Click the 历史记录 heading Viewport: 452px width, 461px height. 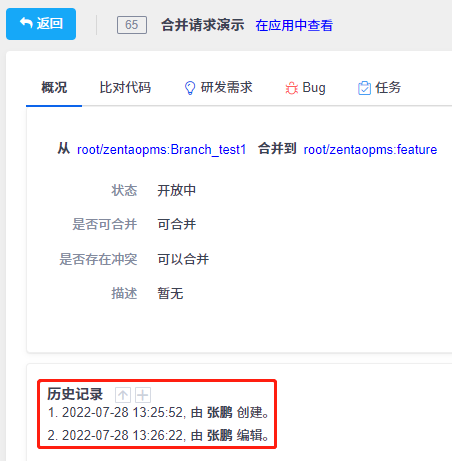click(x=75, y=394)
